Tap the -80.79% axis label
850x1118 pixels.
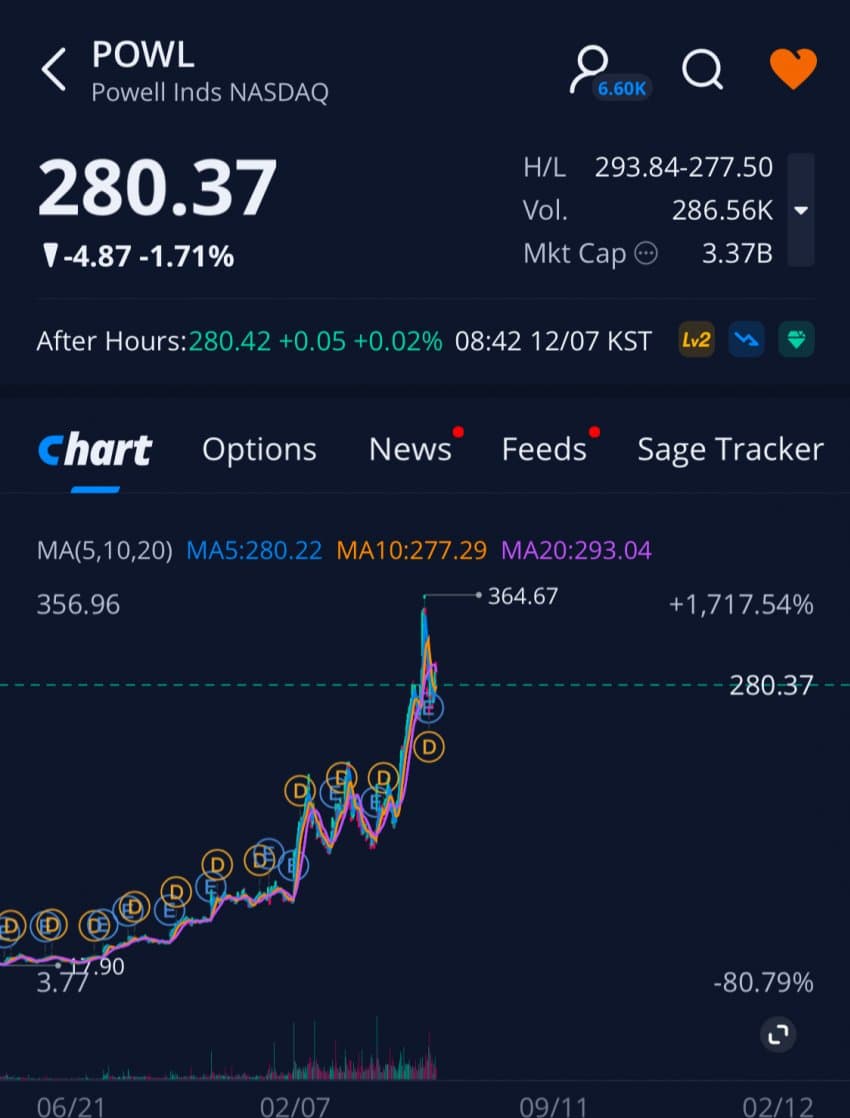click(x=763, y=983)
